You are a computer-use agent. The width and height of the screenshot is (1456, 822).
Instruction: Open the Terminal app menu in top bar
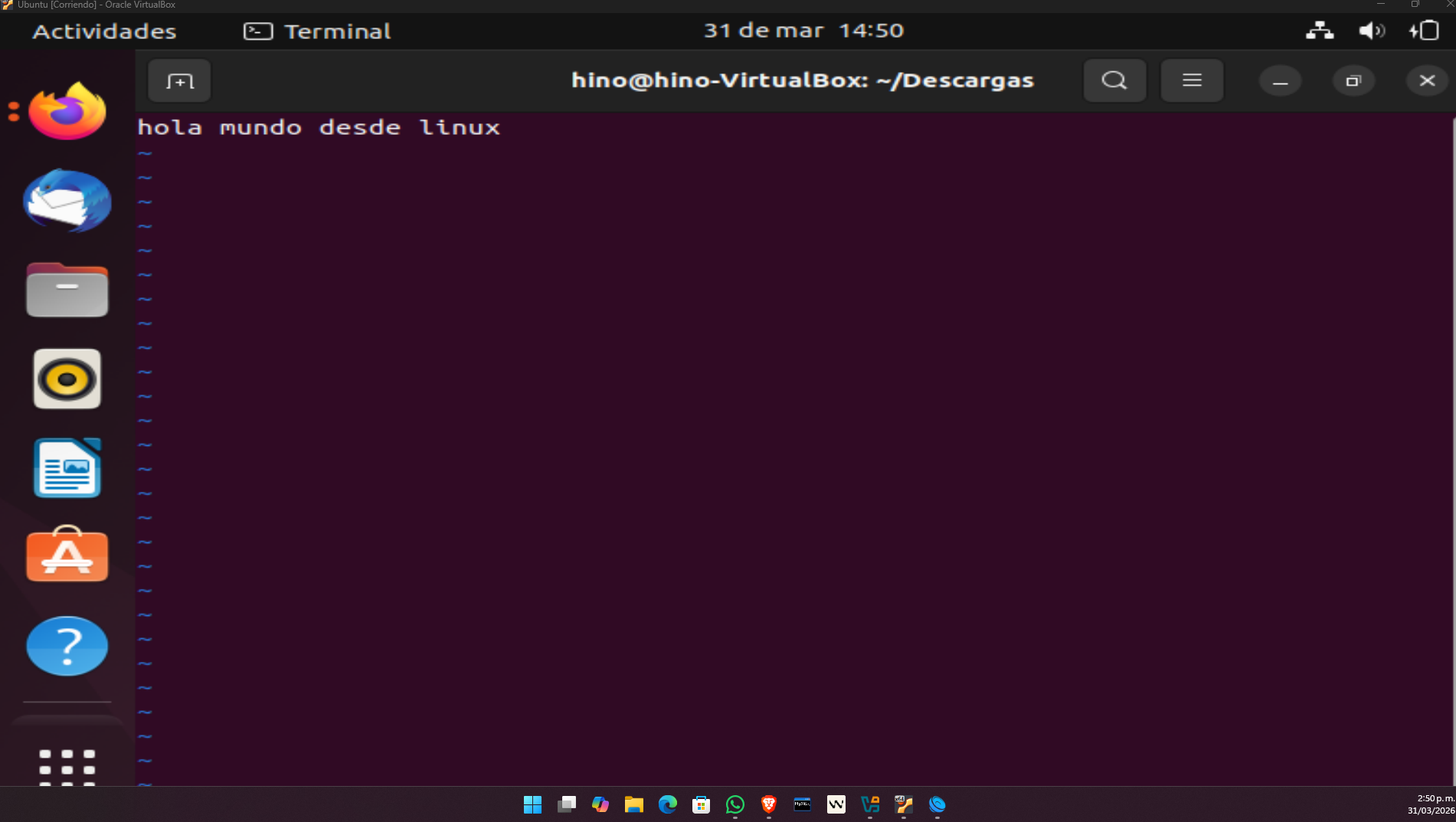click(x=317, y=31)
